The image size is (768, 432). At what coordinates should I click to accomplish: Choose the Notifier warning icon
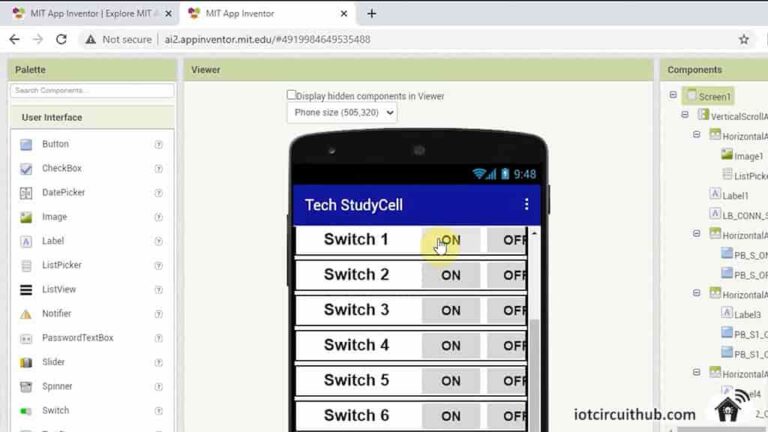point(26,314)
